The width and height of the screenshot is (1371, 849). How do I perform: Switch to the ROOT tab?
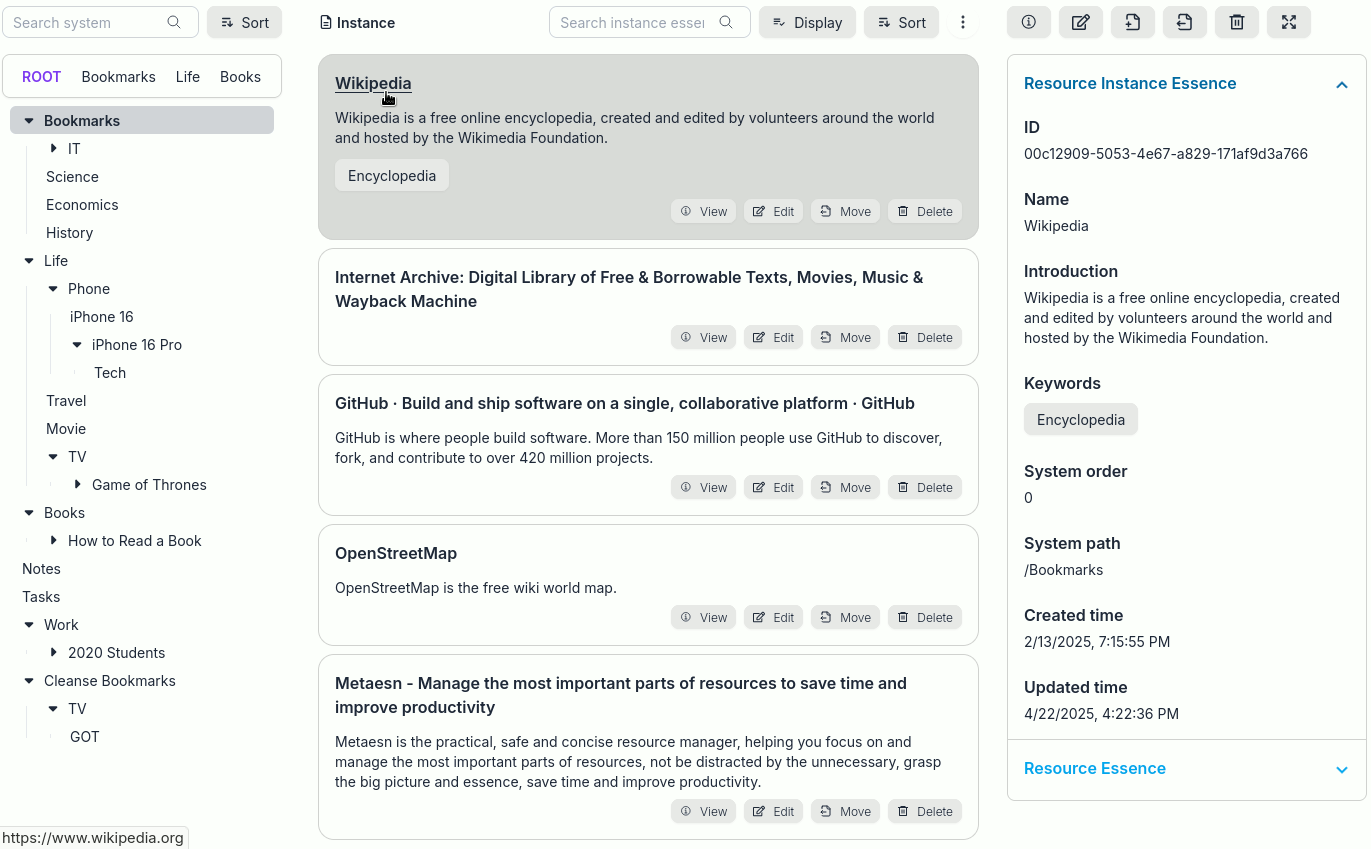click(x=42, y=76)
